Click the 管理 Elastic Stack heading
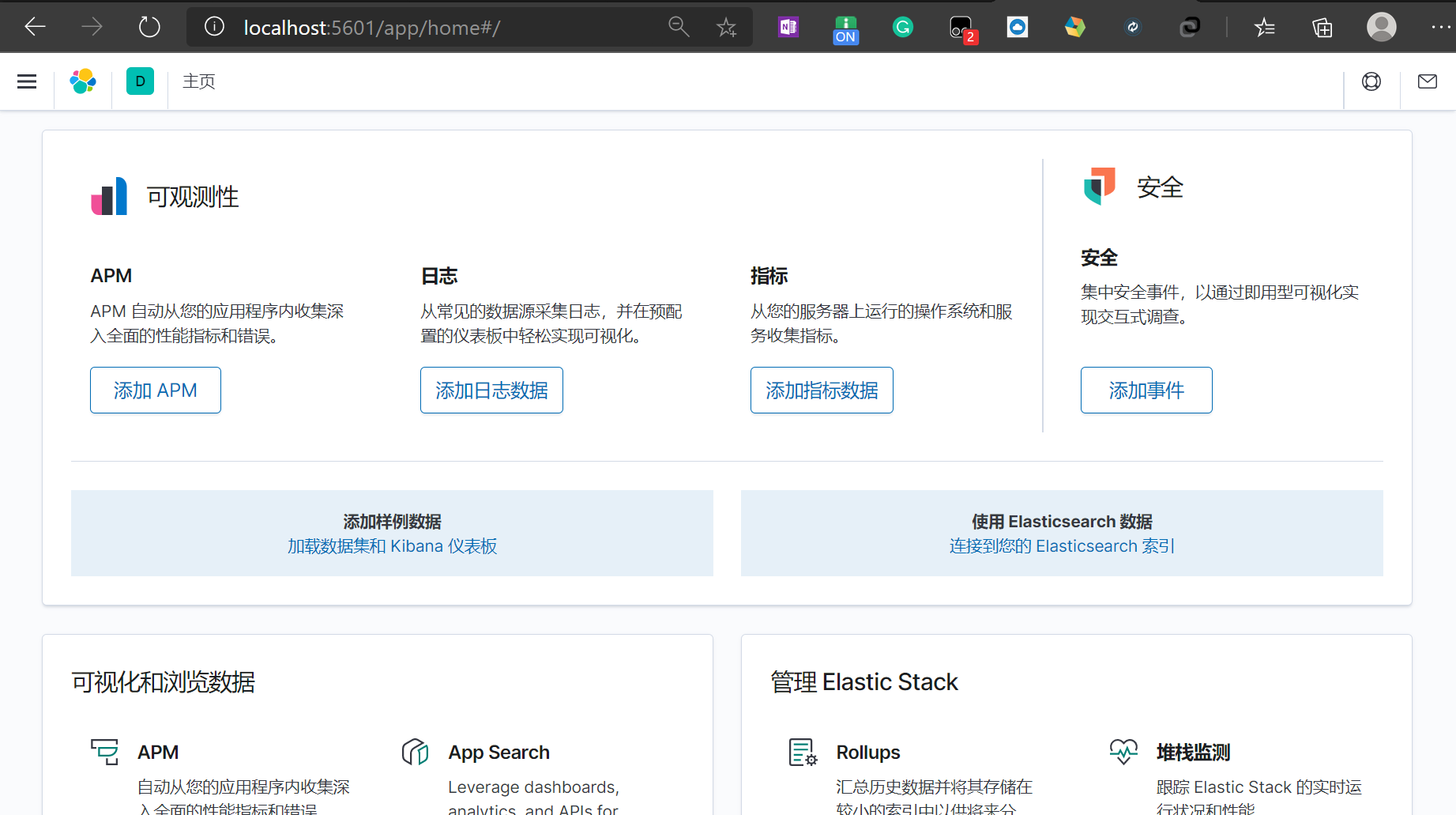Screen dimensions: 1456x815 tap(864, 682)
